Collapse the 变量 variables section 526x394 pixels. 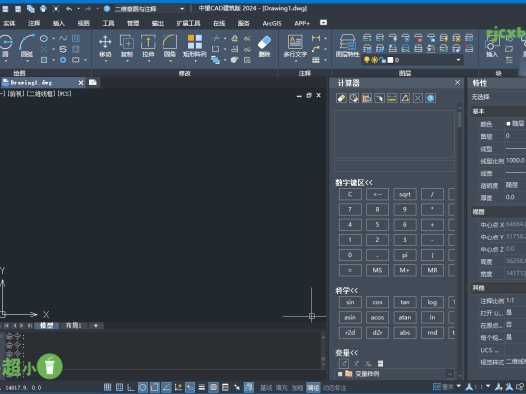click(x=347, y=352)
